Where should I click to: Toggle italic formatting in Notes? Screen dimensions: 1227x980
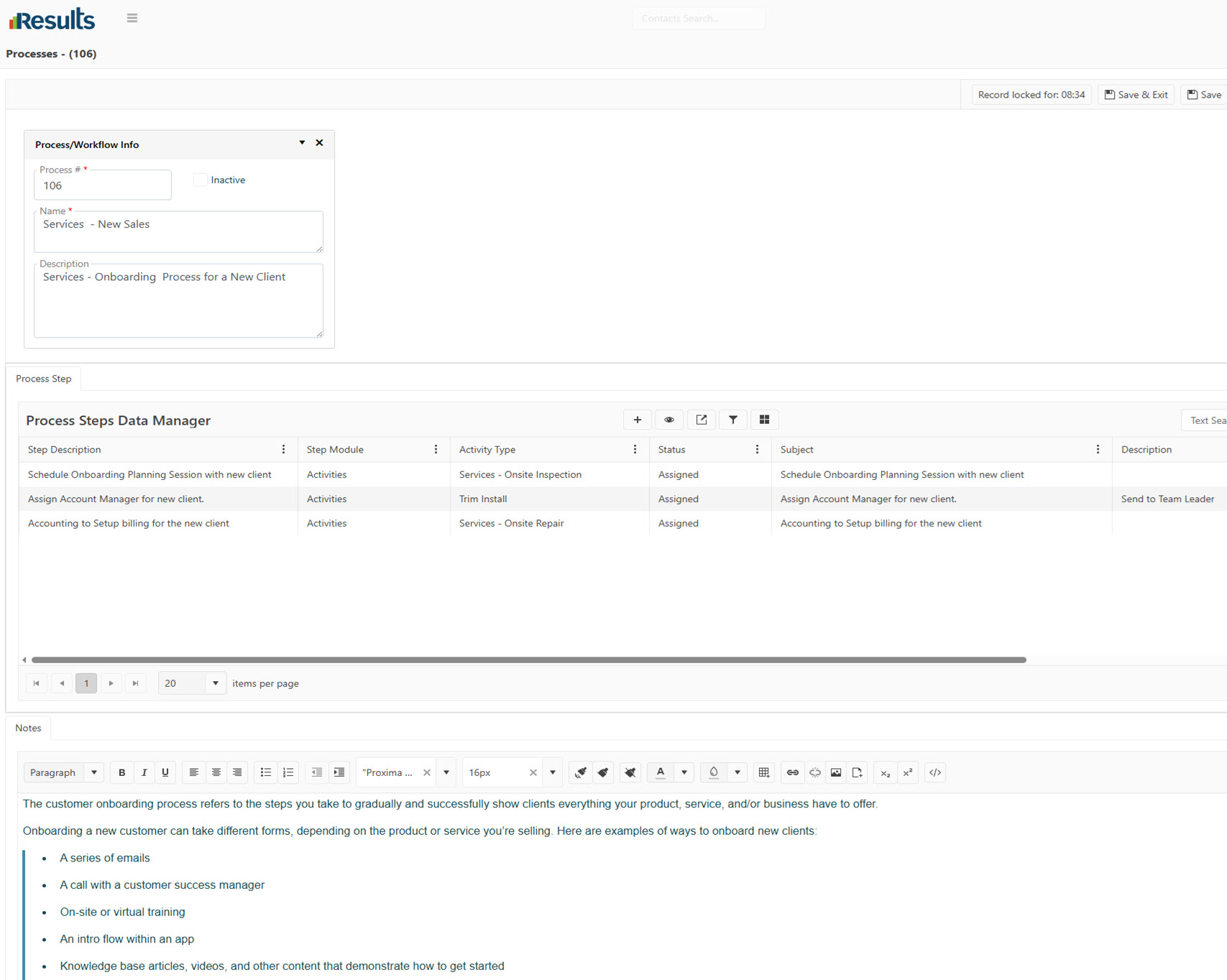coord(144,772)
